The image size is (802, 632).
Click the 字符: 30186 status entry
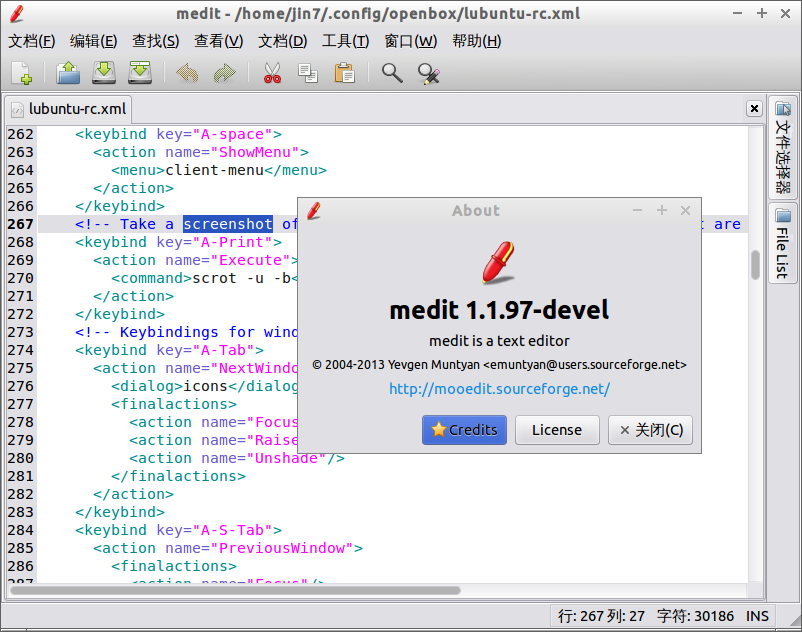[x=696, y=616]
